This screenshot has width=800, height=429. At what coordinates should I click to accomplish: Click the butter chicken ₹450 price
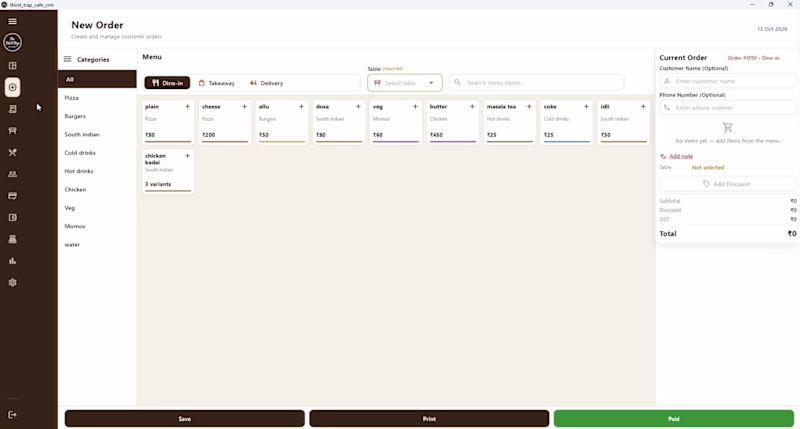pyautogui.click(x=436, y=135)
